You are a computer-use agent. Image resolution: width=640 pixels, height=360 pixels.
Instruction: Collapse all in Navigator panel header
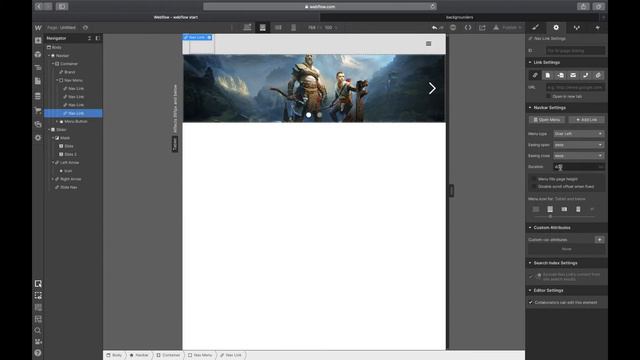89,38
